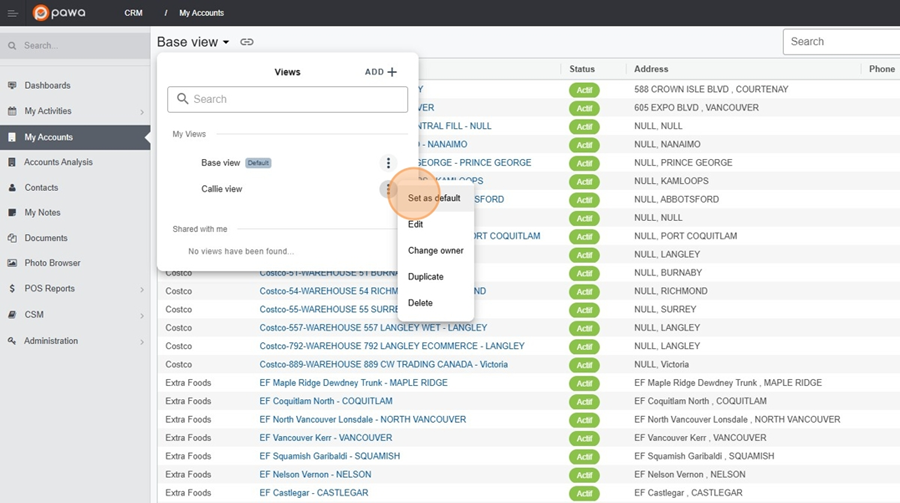Open Photo Browser from sidebar
The height and width of the screenshot is (503, 900).
coord(52,263)
